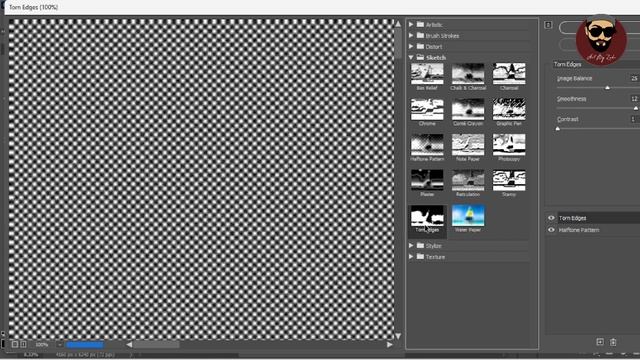Expand the Stylize filter folder
This screenshot has width=640, height=360.
411,246
